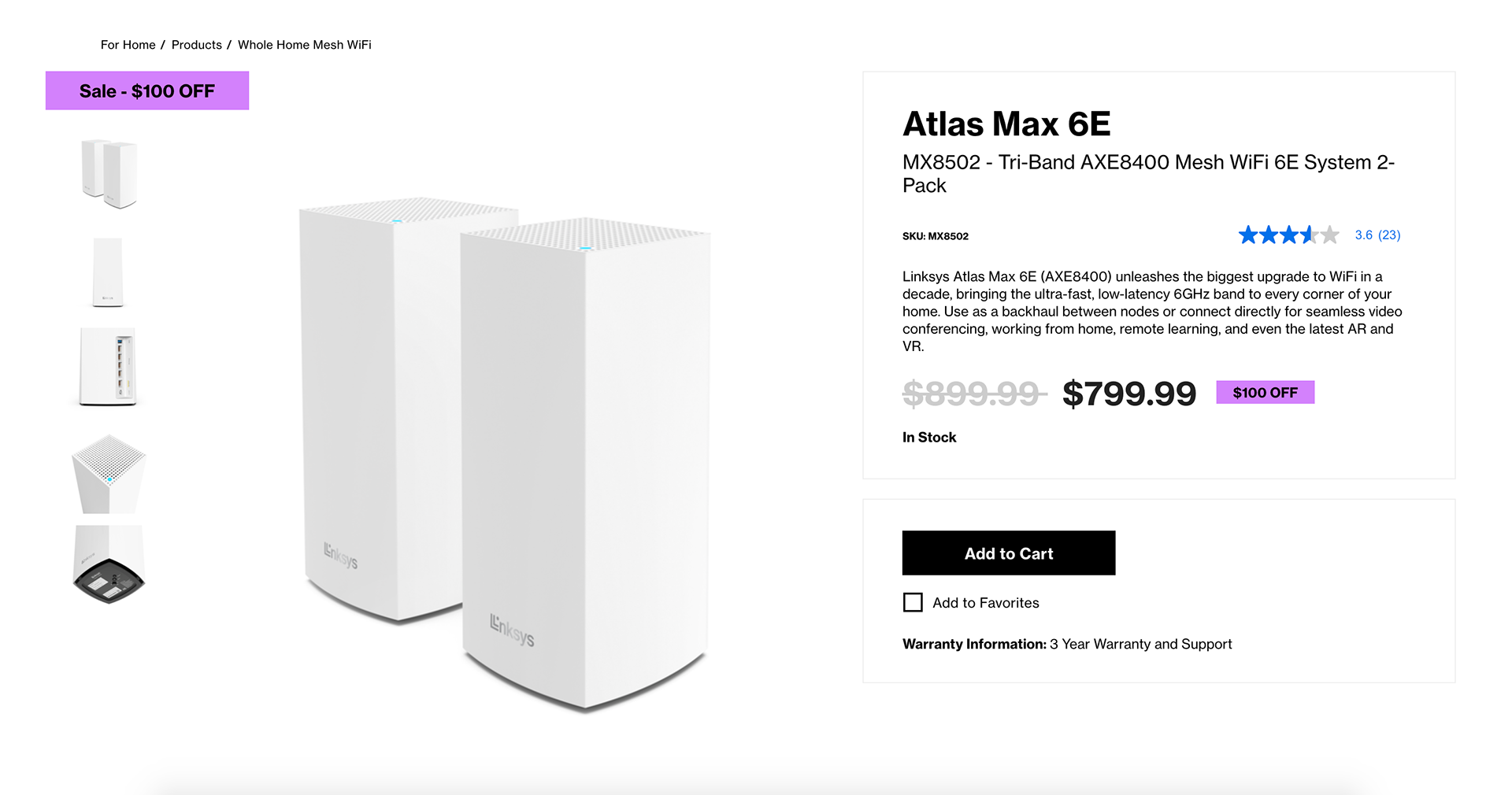1512x795 pixels.
Task: Go to the Products breadcrumb
Action: pos(196,45)
